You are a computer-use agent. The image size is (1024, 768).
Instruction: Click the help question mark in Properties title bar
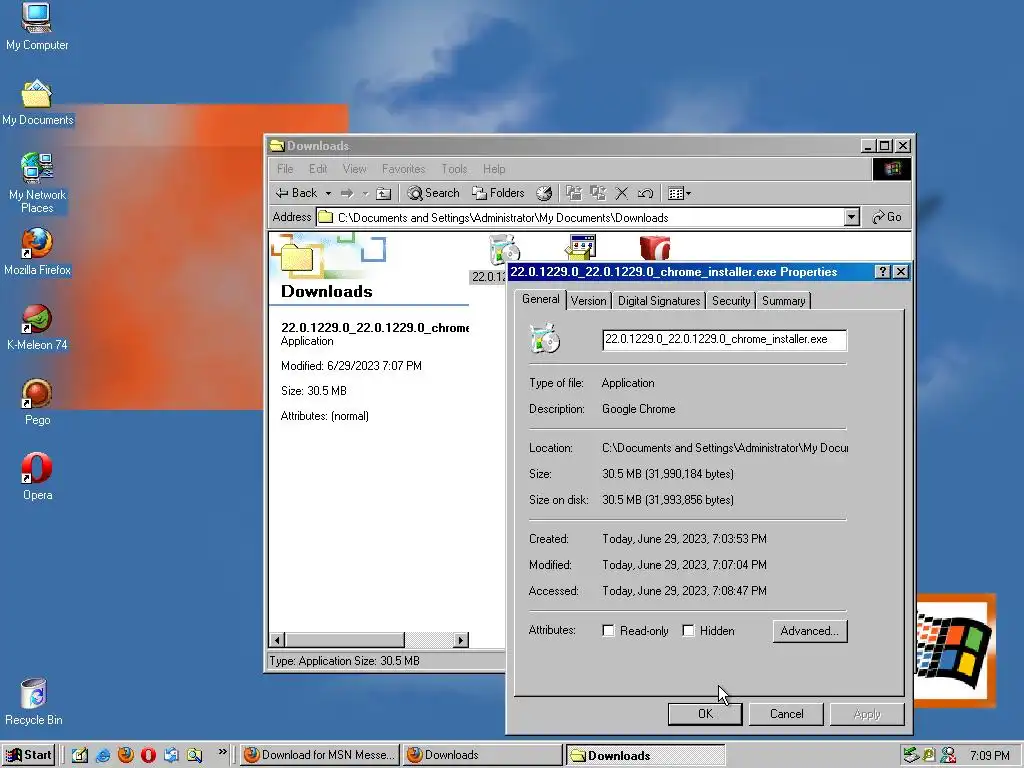pos(882,272)
